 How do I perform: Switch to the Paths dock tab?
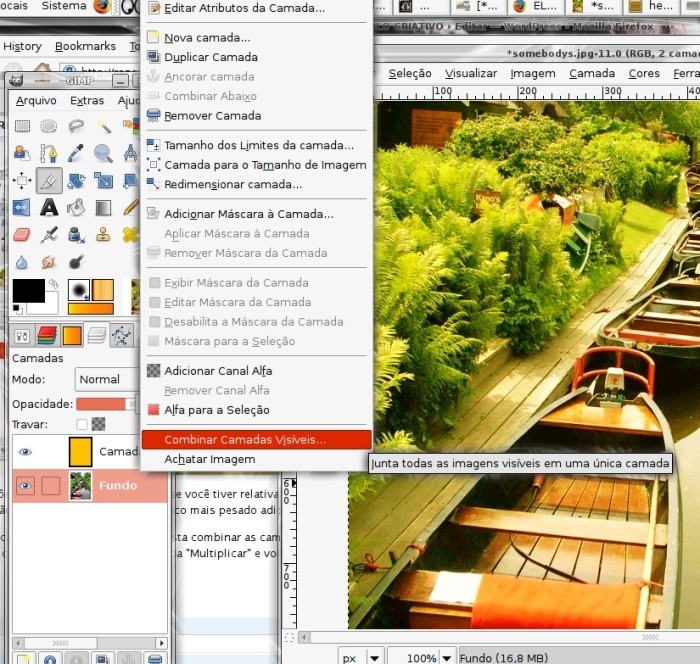click(x=121, y=336)
